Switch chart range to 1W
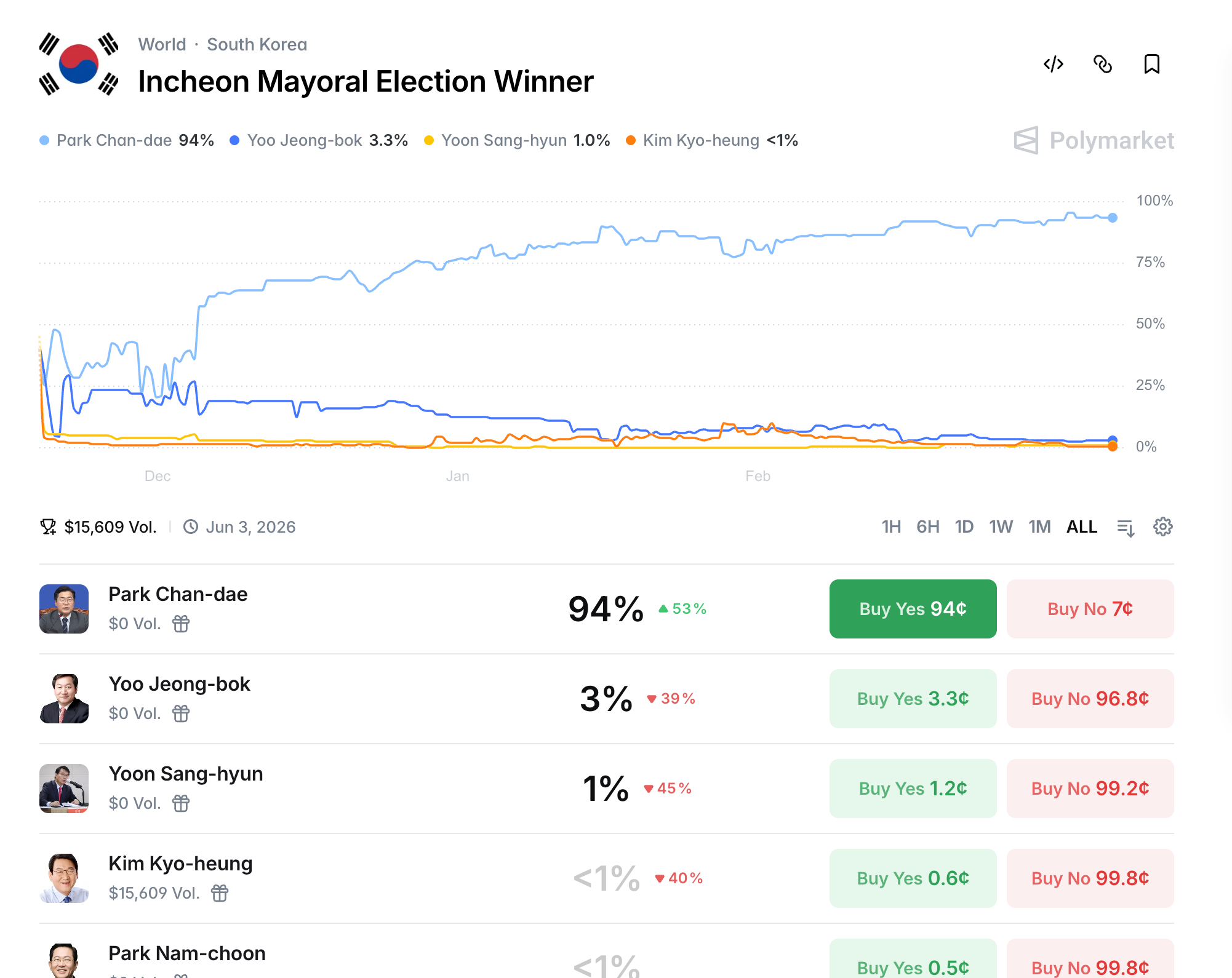 coord(1001,527)
